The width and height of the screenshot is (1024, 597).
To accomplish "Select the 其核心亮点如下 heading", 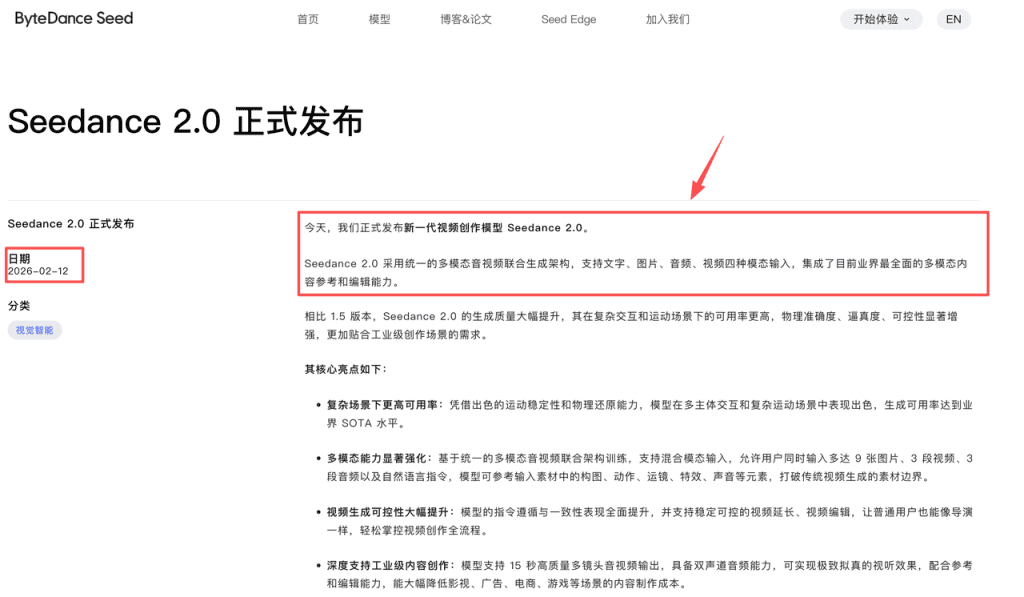I will (345, 370).
